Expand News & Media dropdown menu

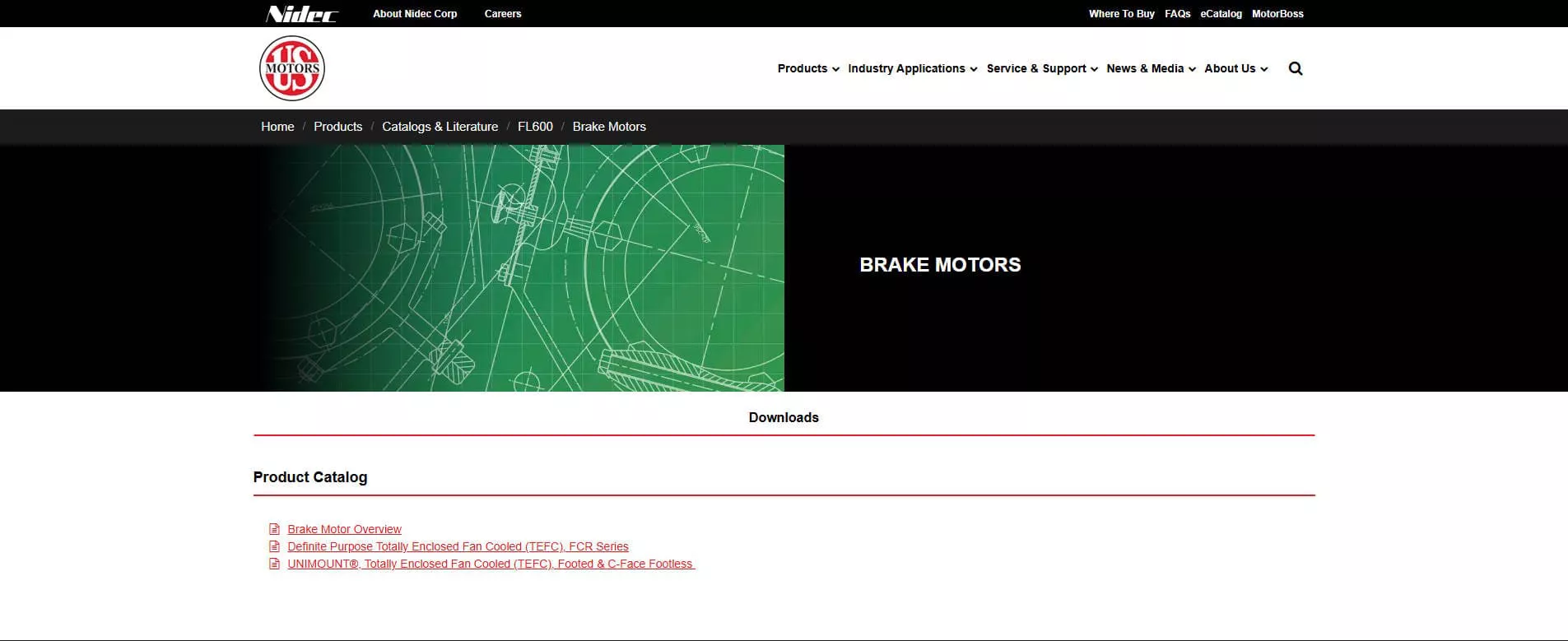[x=1151, y=68]
